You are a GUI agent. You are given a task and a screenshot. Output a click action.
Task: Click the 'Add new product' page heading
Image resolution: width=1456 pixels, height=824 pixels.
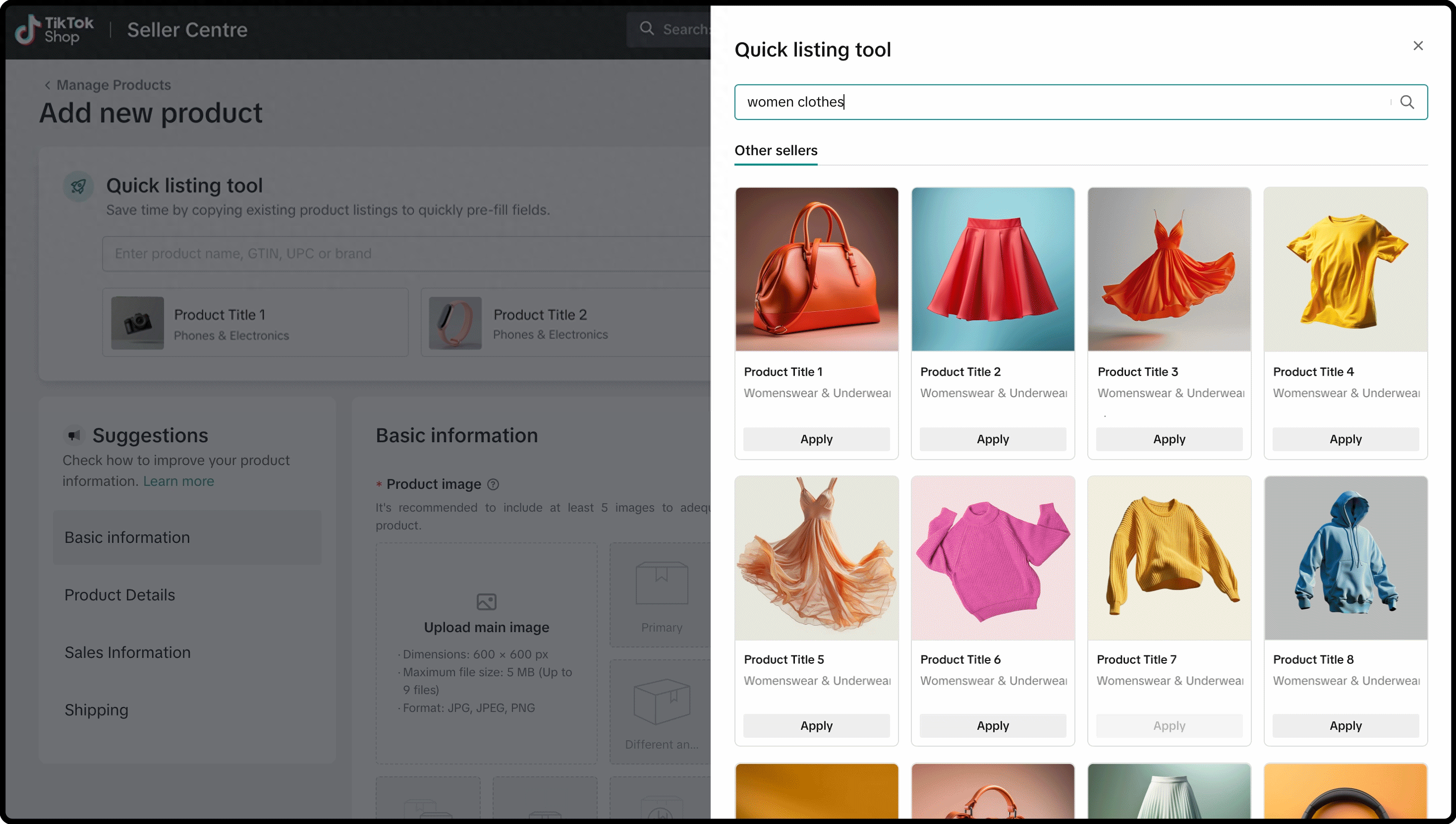coord(151,113)
